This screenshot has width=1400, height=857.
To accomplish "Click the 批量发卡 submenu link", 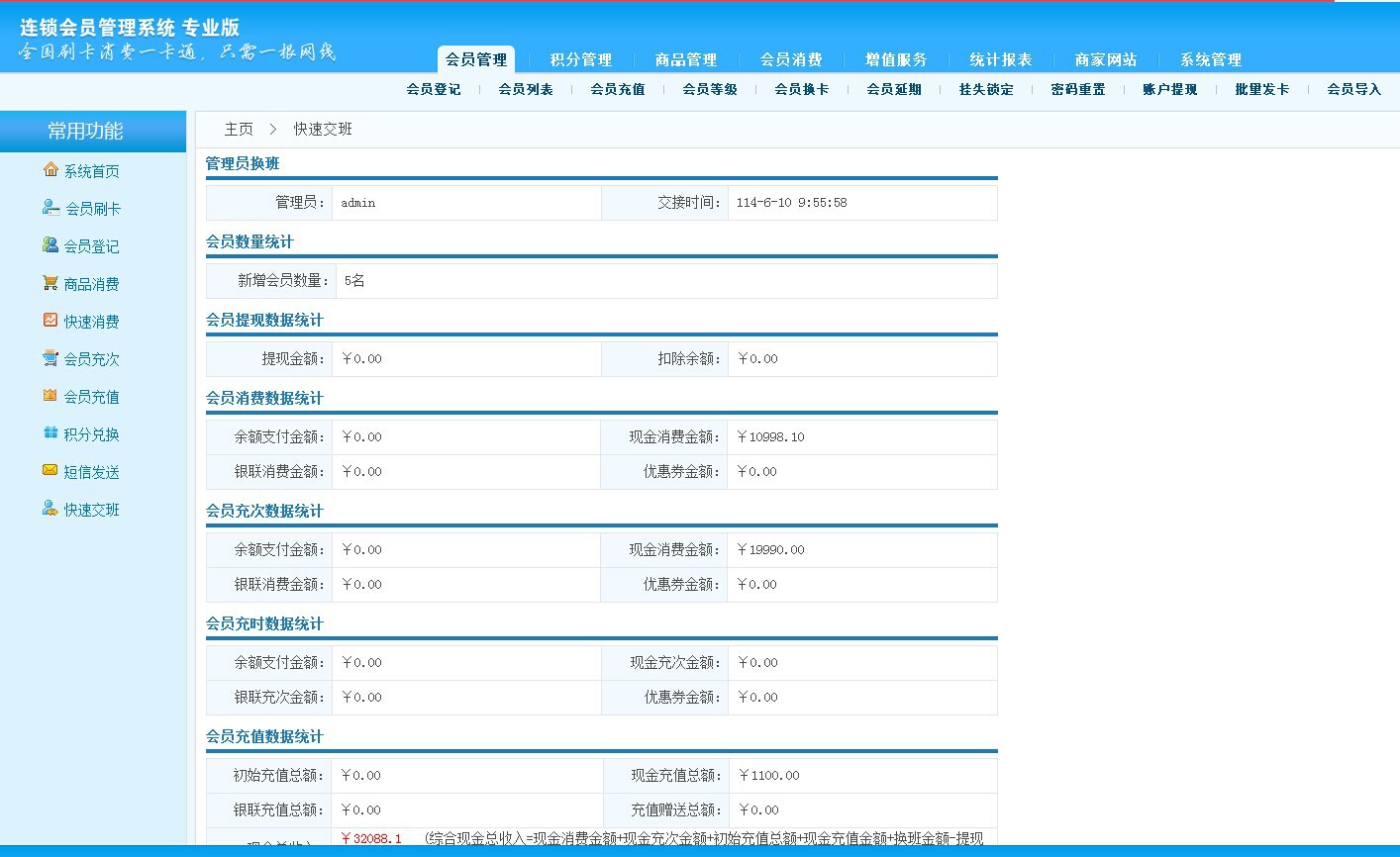I will pyautogui.click(x=1262, y=89).
